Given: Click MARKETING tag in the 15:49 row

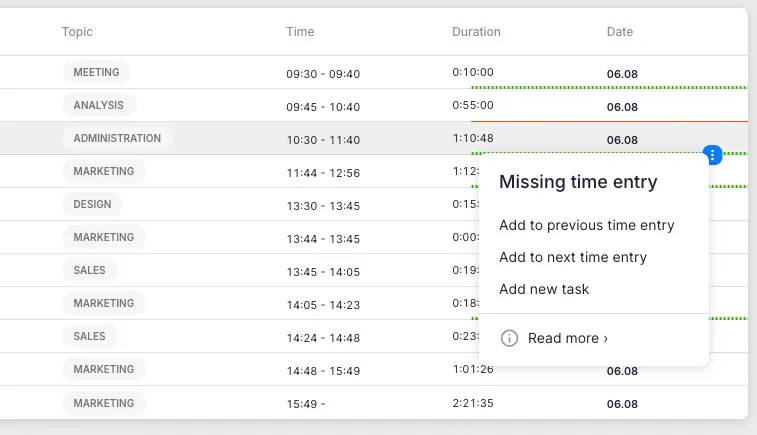Looking at the screenshot, I should click(x=104, y=403).
